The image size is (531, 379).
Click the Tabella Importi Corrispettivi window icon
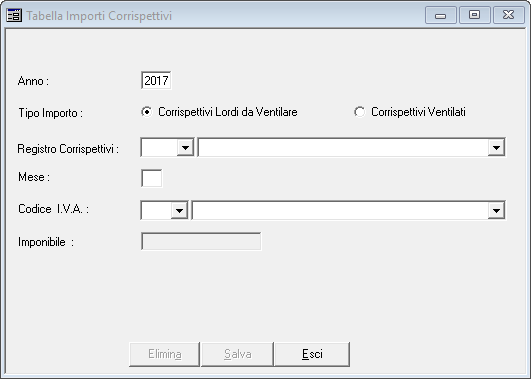14,16
